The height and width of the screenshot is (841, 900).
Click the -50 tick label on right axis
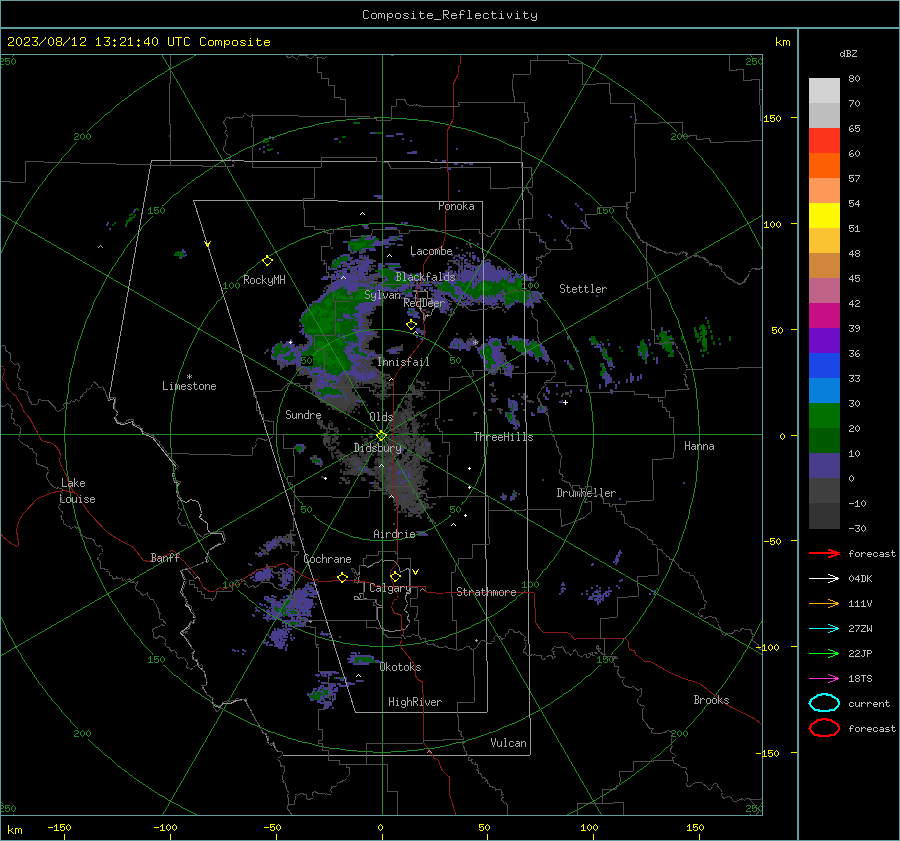click(x=771, y=541)
